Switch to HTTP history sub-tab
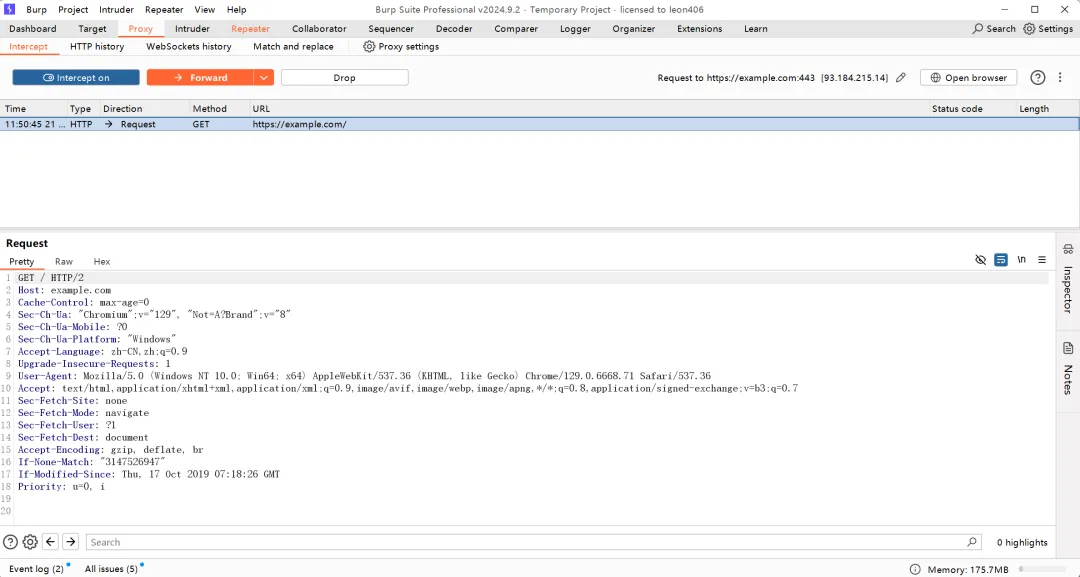 click(x=97, y=47)
